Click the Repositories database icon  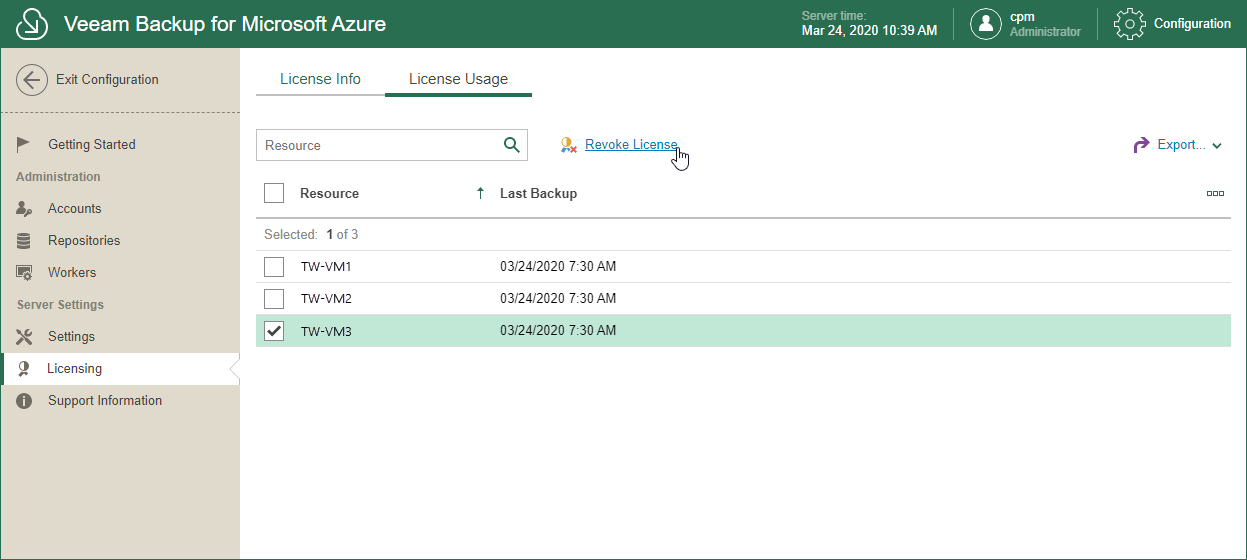25,240
